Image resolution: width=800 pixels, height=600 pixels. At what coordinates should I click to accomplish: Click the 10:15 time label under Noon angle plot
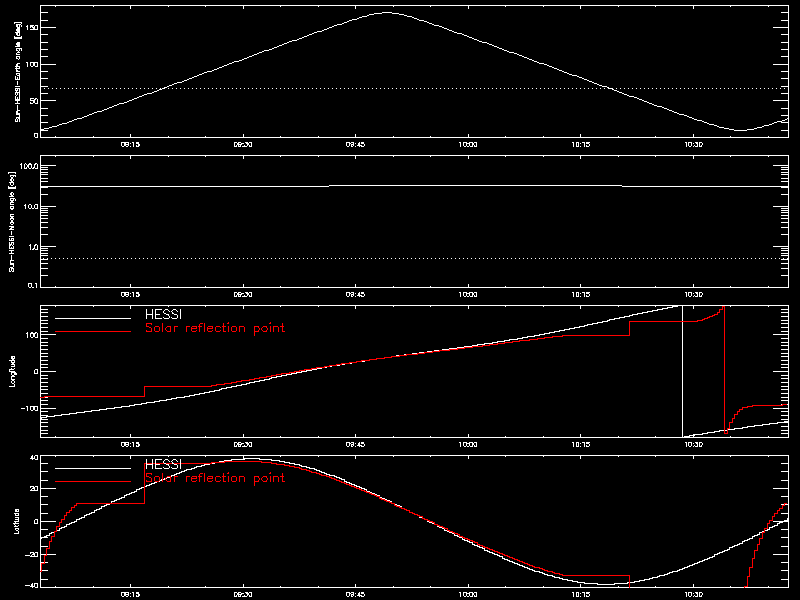click(x=581, y=295)
